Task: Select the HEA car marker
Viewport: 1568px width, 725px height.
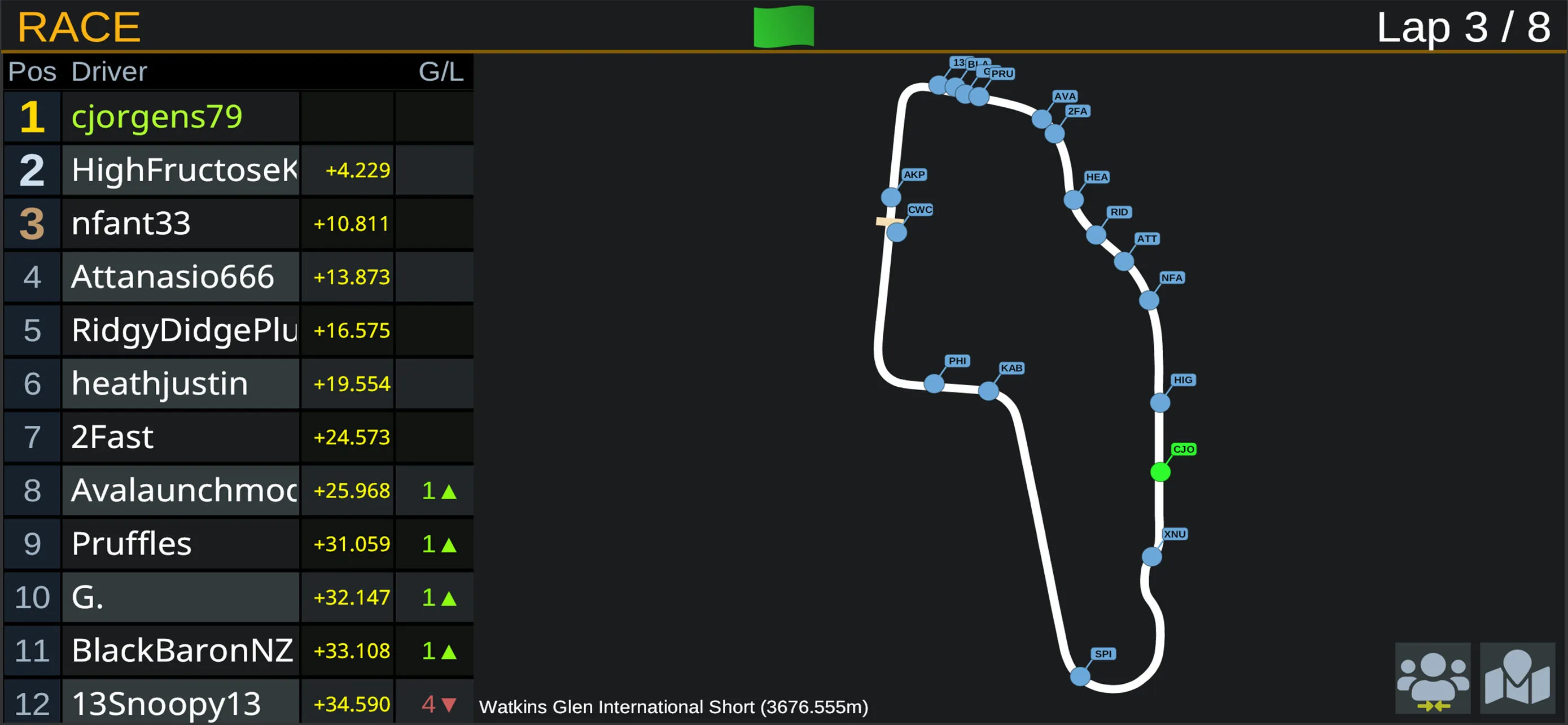Action: [1073, 200]
